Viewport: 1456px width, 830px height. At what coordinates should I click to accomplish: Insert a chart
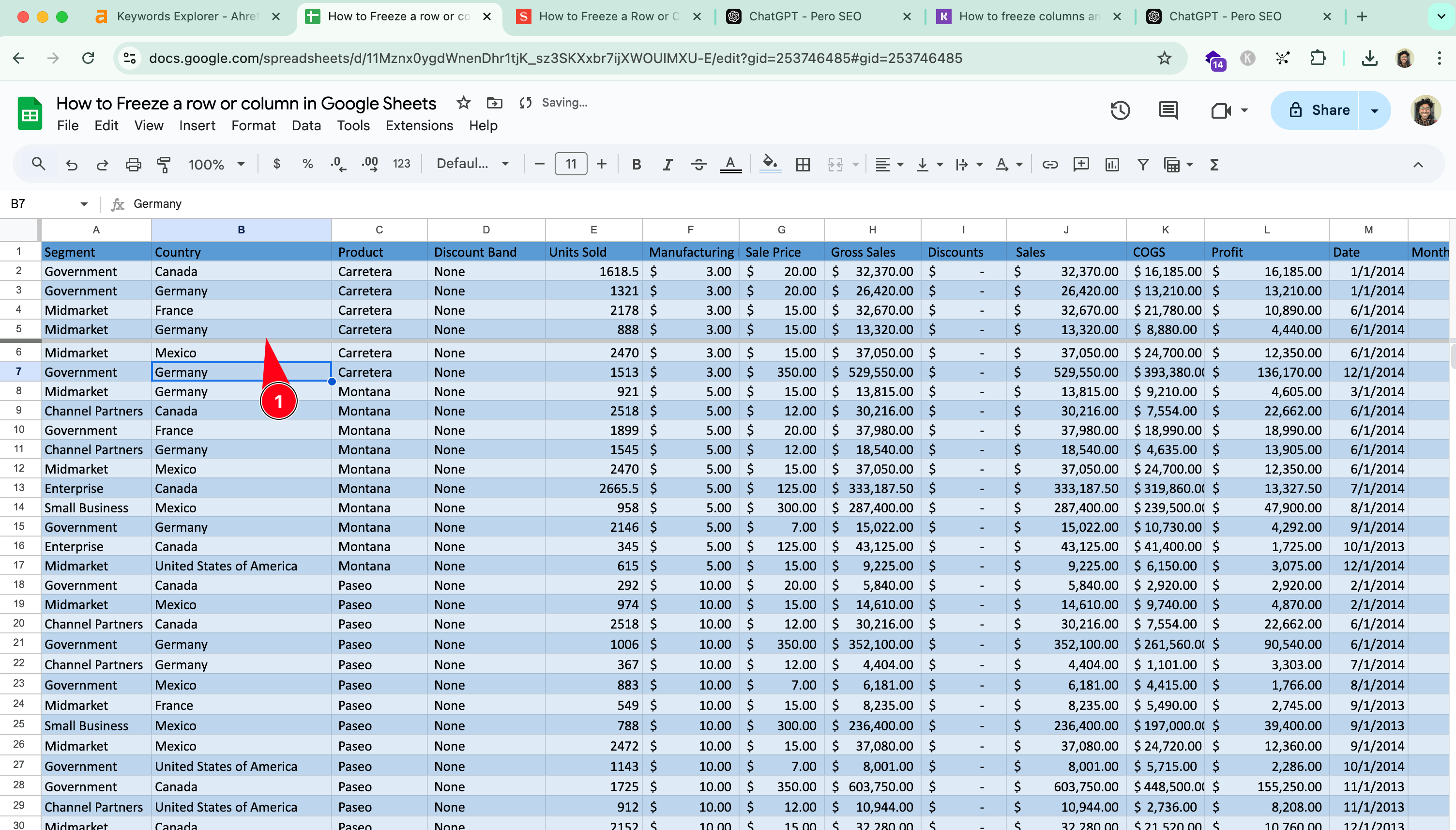(1112, 164)
